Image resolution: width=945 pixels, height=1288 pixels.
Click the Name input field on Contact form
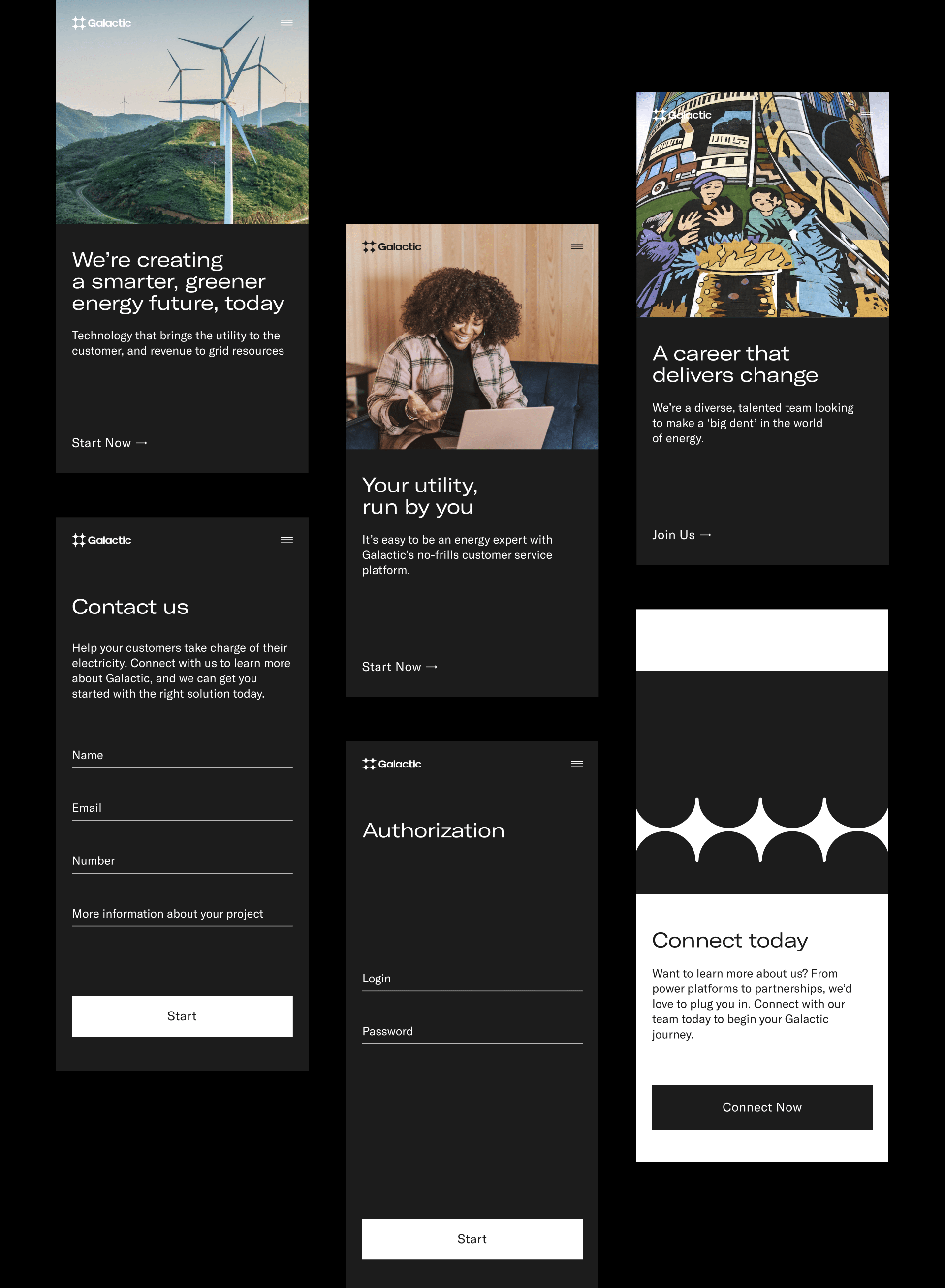click(x=182, y=755)
